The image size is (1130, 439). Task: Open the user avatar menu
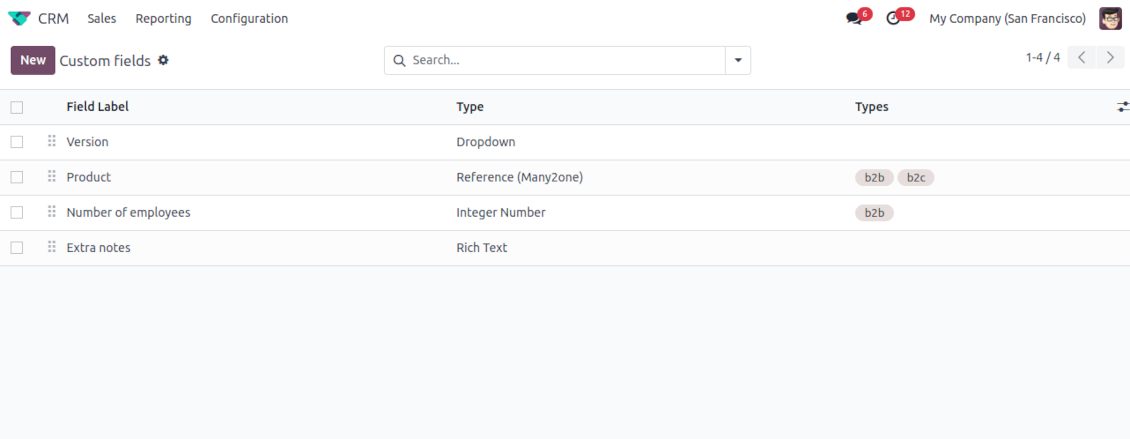click(1111, 19)
